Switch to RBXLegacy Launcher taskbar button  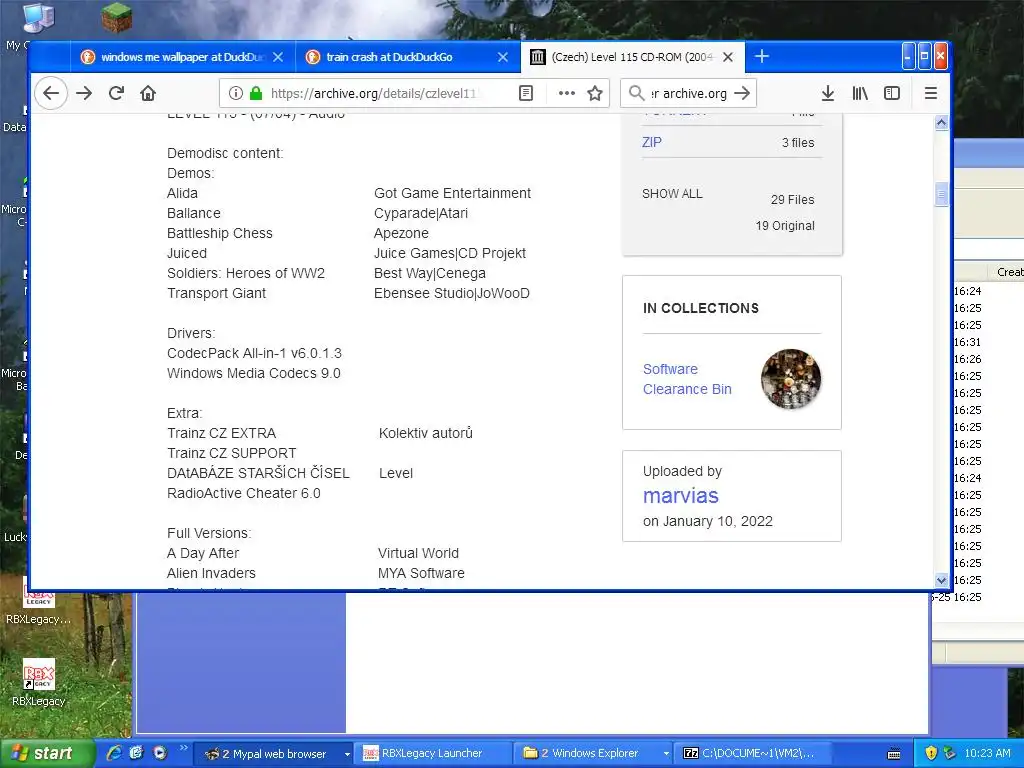tap(434, 754)
